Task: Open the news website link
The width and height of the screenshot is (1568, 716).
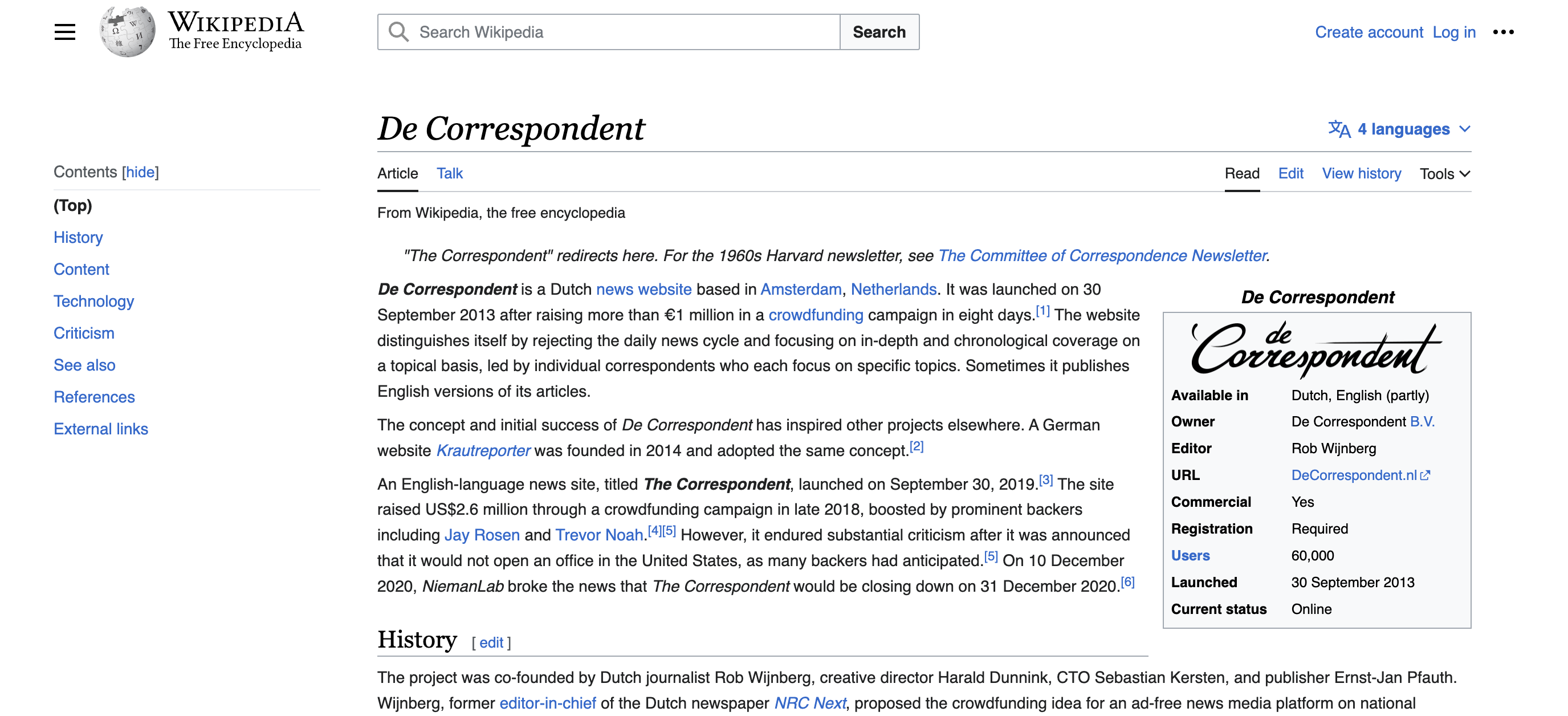Action: point(644,289)
